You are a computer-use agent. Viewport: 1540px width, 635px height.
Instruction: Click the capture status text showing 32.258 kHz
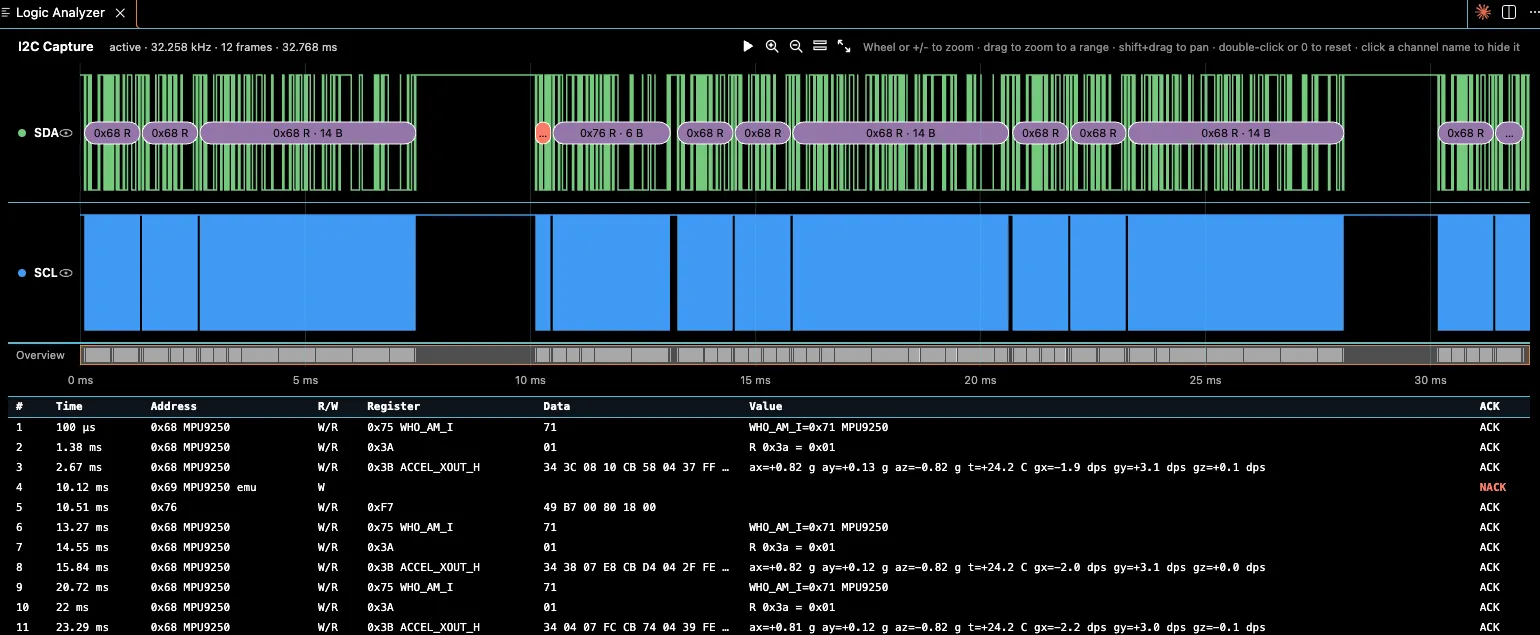point(223,47)
